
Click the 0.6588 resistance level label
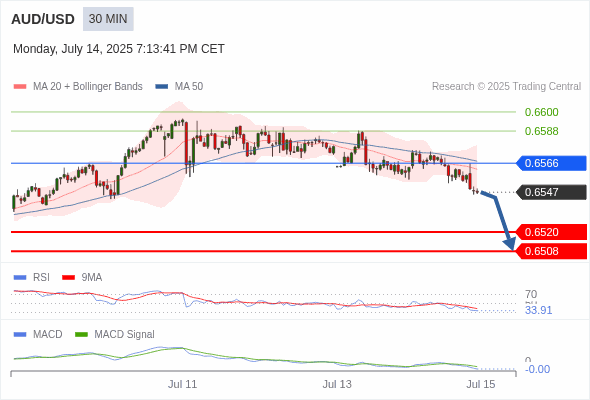[x=541, y=131]
